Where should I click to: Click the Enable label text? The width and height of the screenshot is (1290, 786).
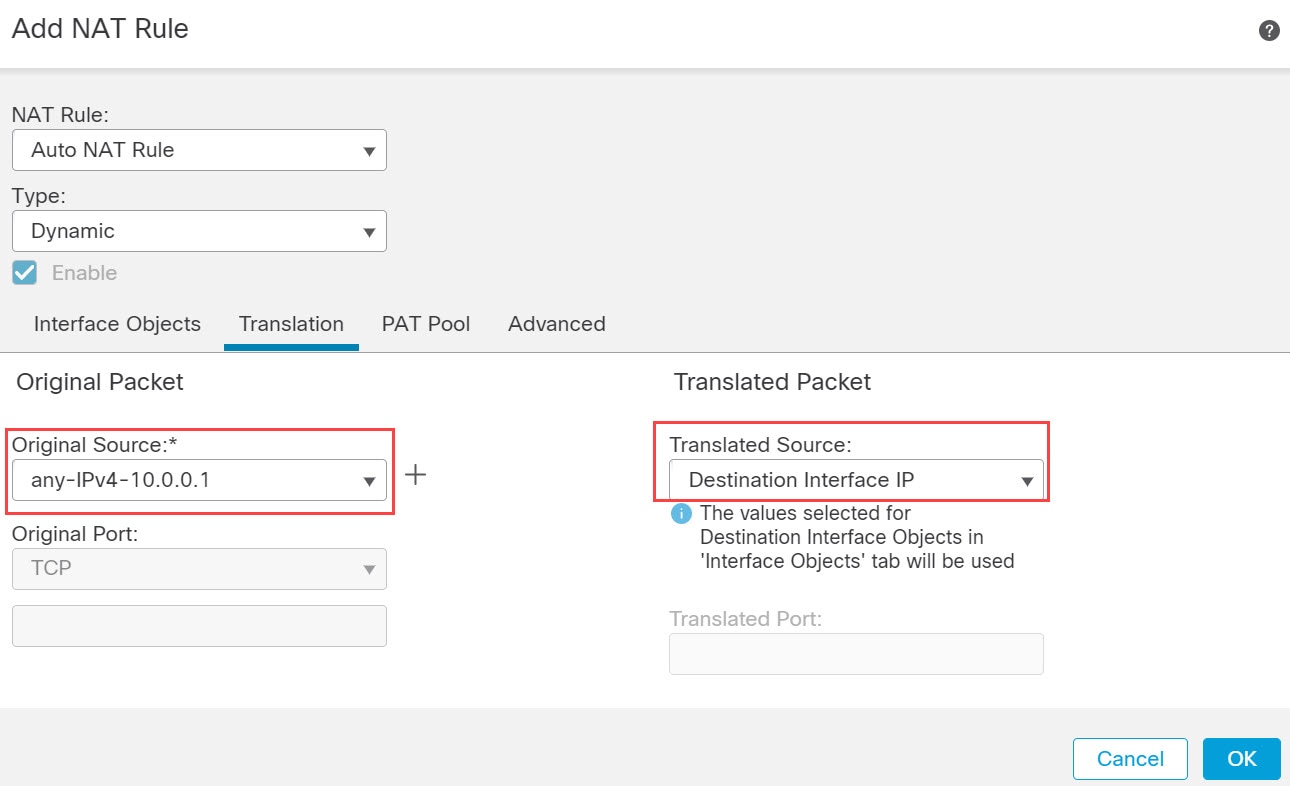click(x=84, y=273)
